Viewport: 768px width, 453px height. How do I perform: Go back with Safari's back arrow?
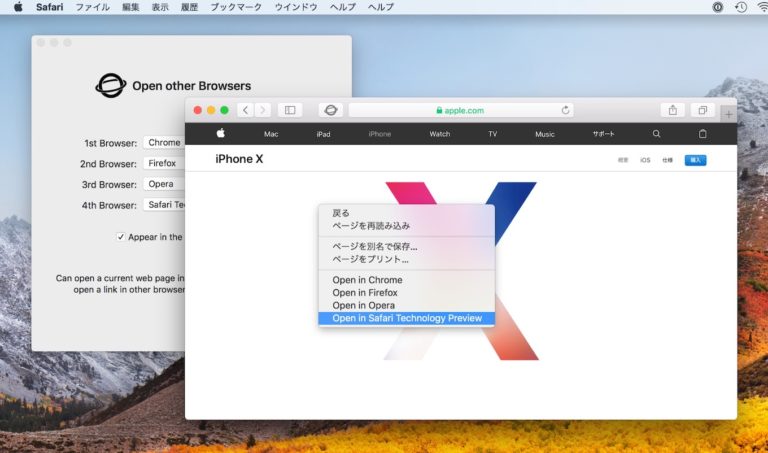pos(245,110)
